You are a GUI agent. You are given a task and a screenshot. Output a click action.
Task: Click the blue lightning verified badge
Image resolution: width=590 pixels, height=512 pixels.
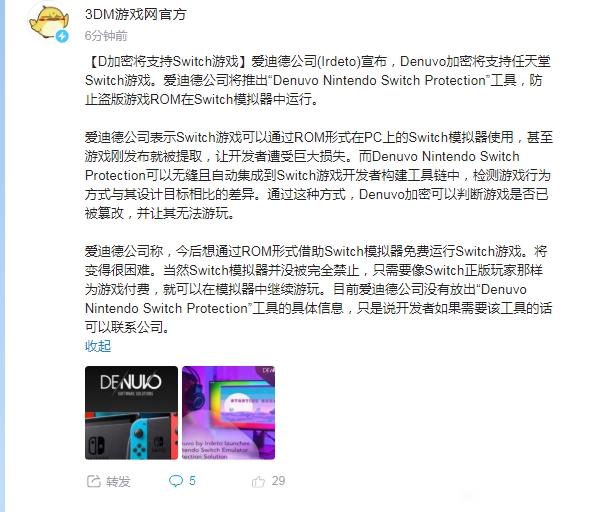pos(62,36)
